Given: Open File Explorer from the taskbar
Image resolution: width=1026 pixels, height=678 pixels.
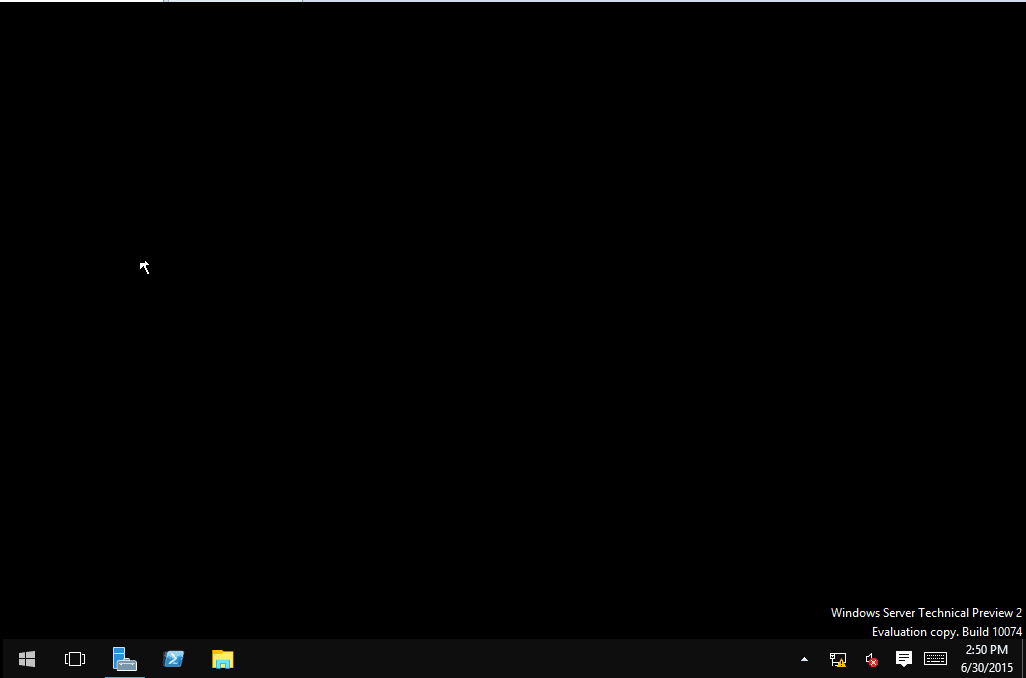Looking at the screenshot, I should 222,658.
